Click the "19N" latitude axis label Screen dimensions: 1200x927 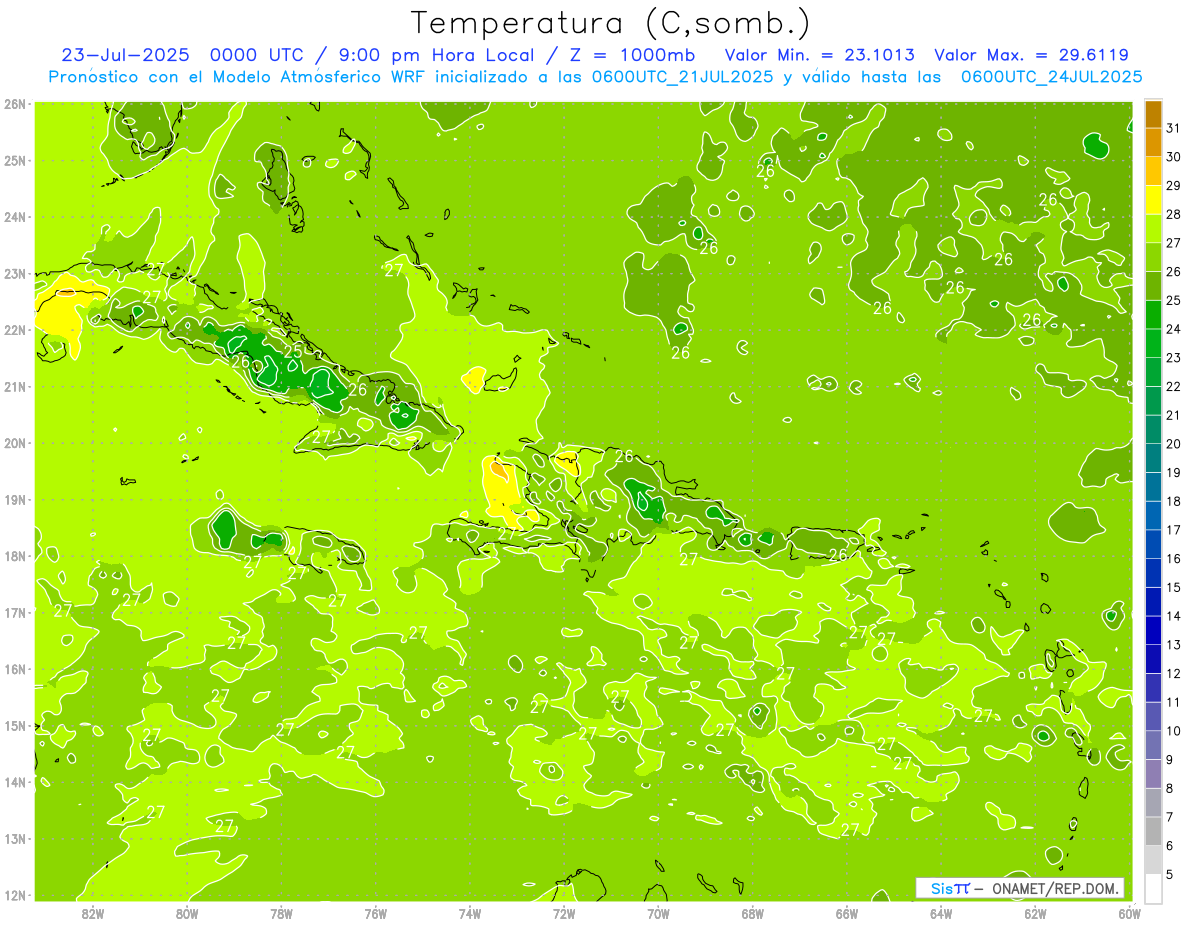14,499
